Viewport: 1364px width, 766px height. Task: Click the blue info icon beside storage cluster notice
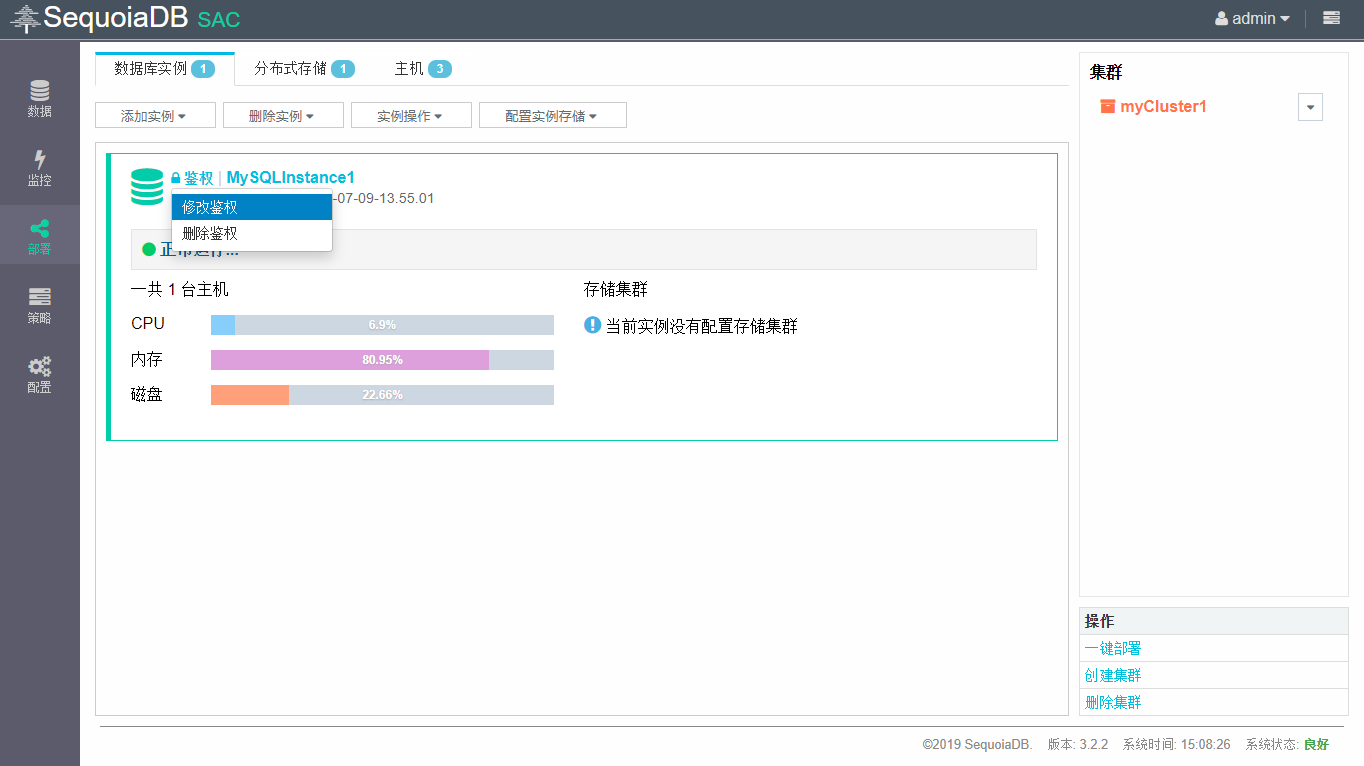(592, 325)
